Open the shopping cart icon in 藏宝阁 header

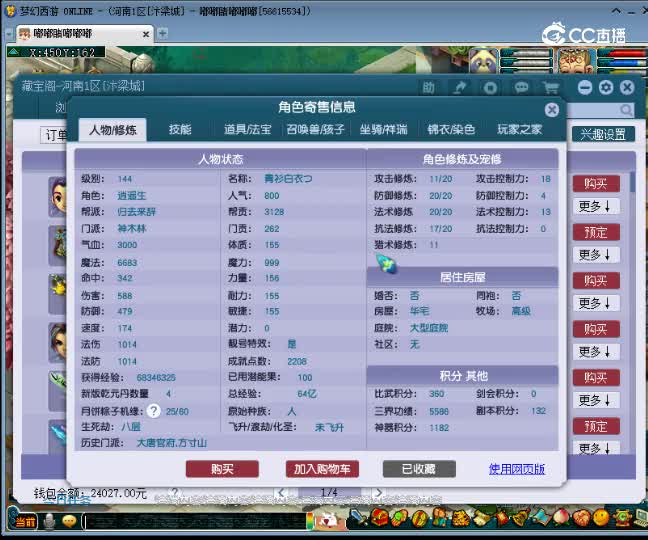550,88
